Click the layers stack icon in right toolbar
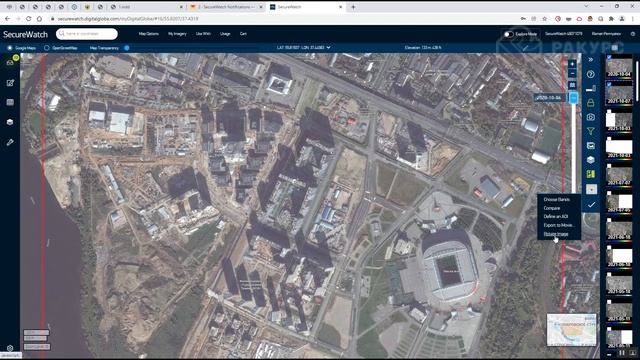 (591, 160)
